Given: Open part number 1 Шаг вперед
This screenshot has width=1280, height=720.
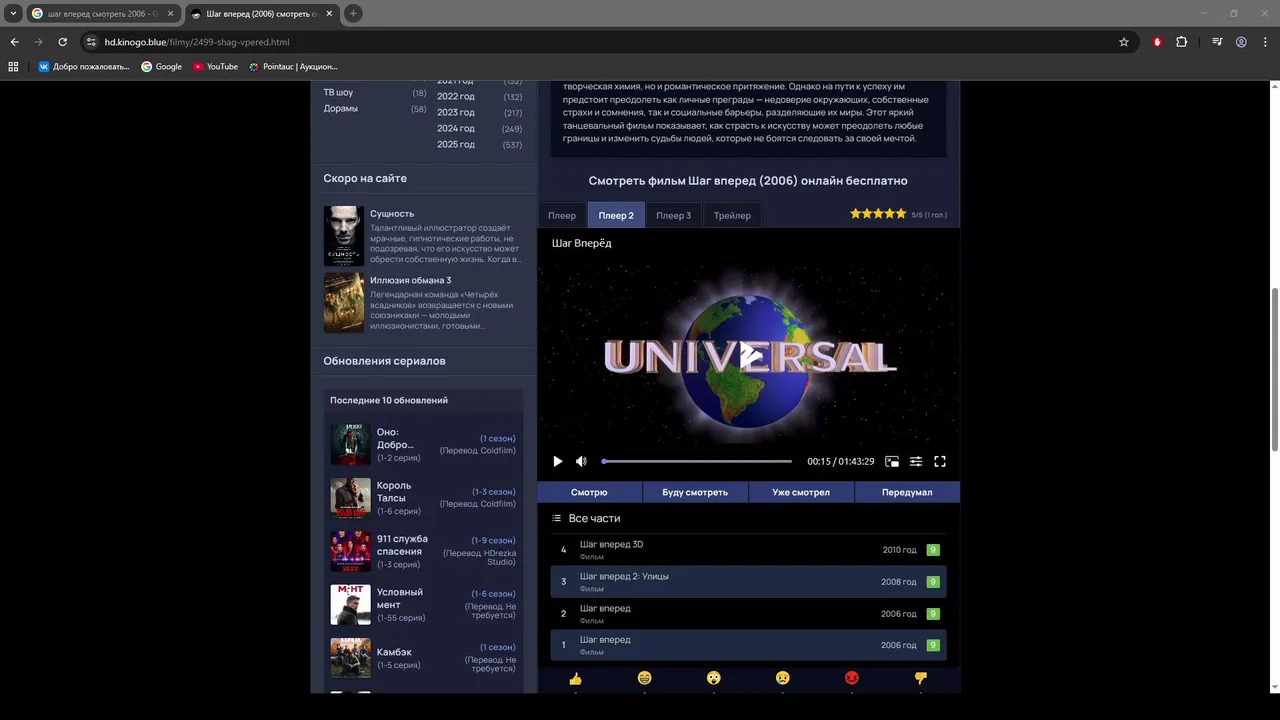Looking at the screenshot, I should (x=748, y=645).
